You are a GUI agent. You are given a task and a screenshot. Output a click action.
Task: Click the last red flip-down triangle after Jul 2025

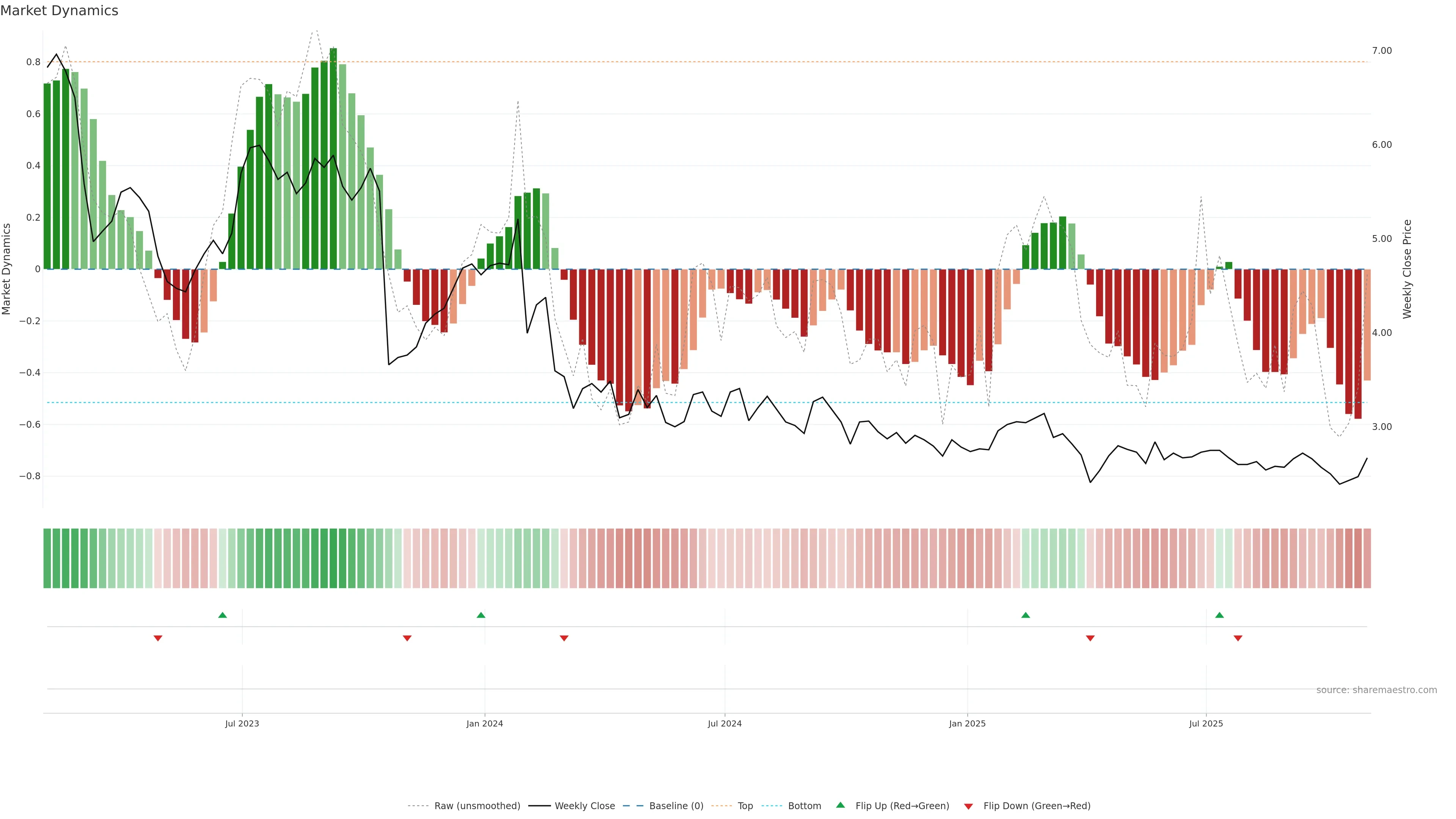coord(1238,638)
